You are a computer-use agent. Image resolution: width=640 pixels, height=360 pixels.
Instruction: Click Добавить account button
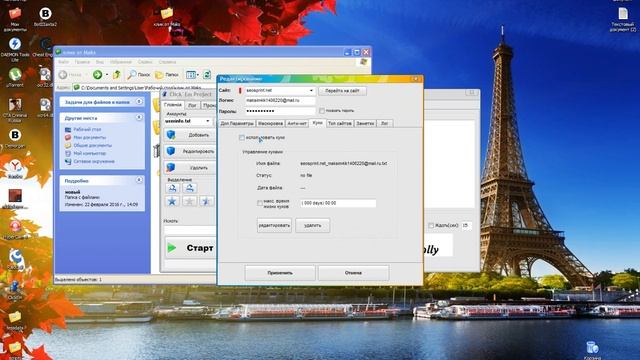point(190,135)
